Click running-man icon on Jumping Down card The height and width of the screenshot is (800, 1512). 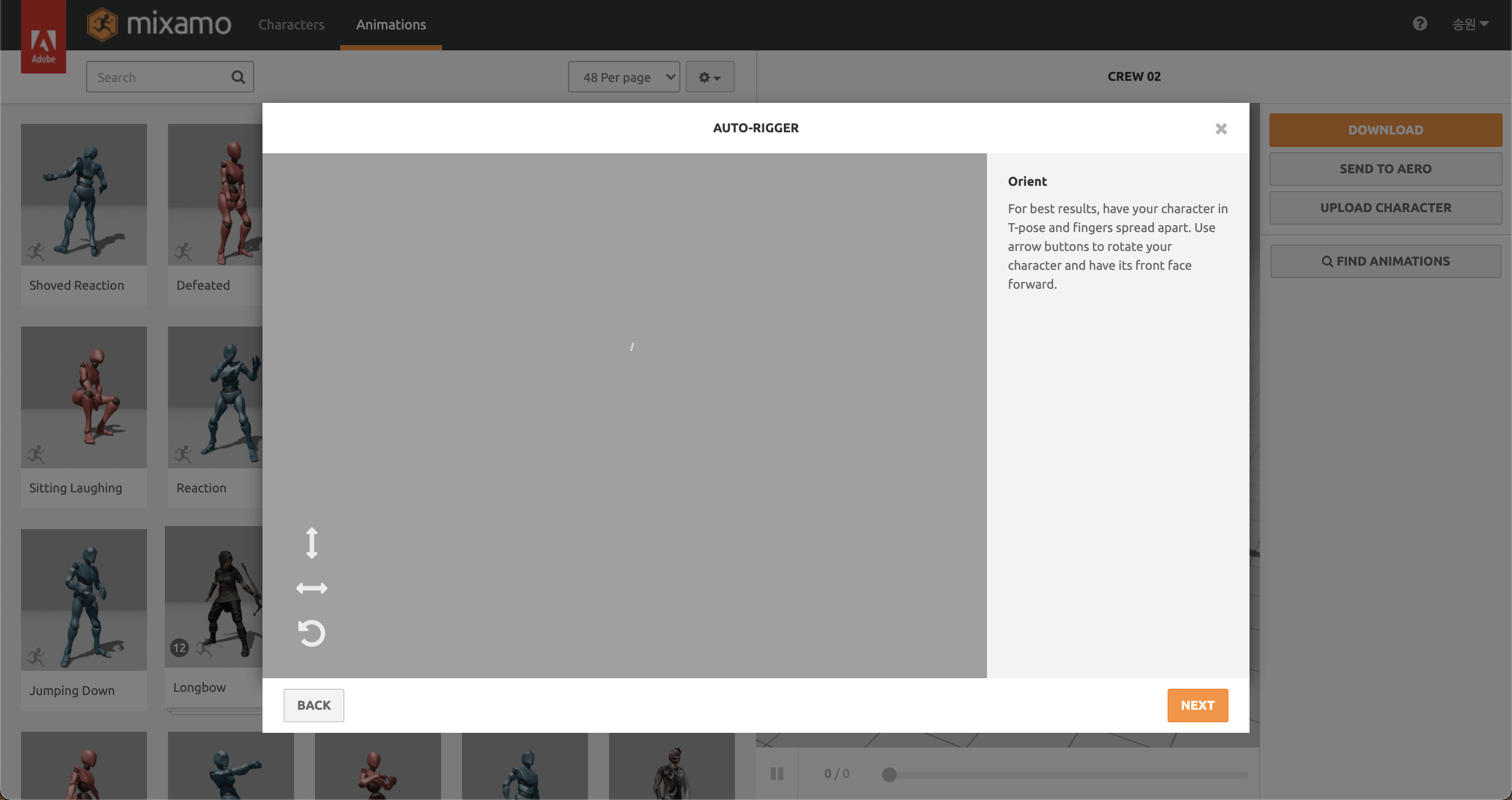point(36,657)
